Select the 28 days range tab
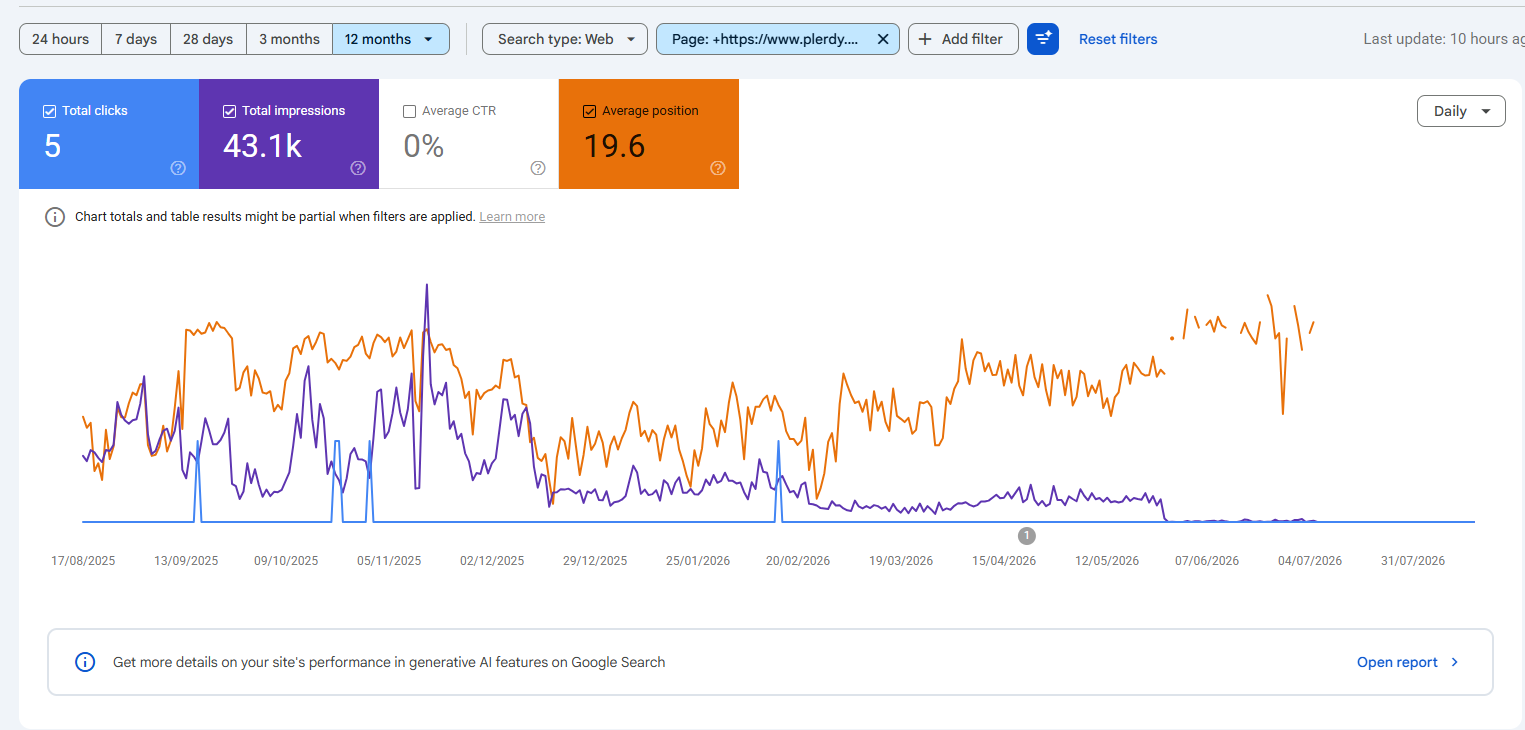 (208, 39)
